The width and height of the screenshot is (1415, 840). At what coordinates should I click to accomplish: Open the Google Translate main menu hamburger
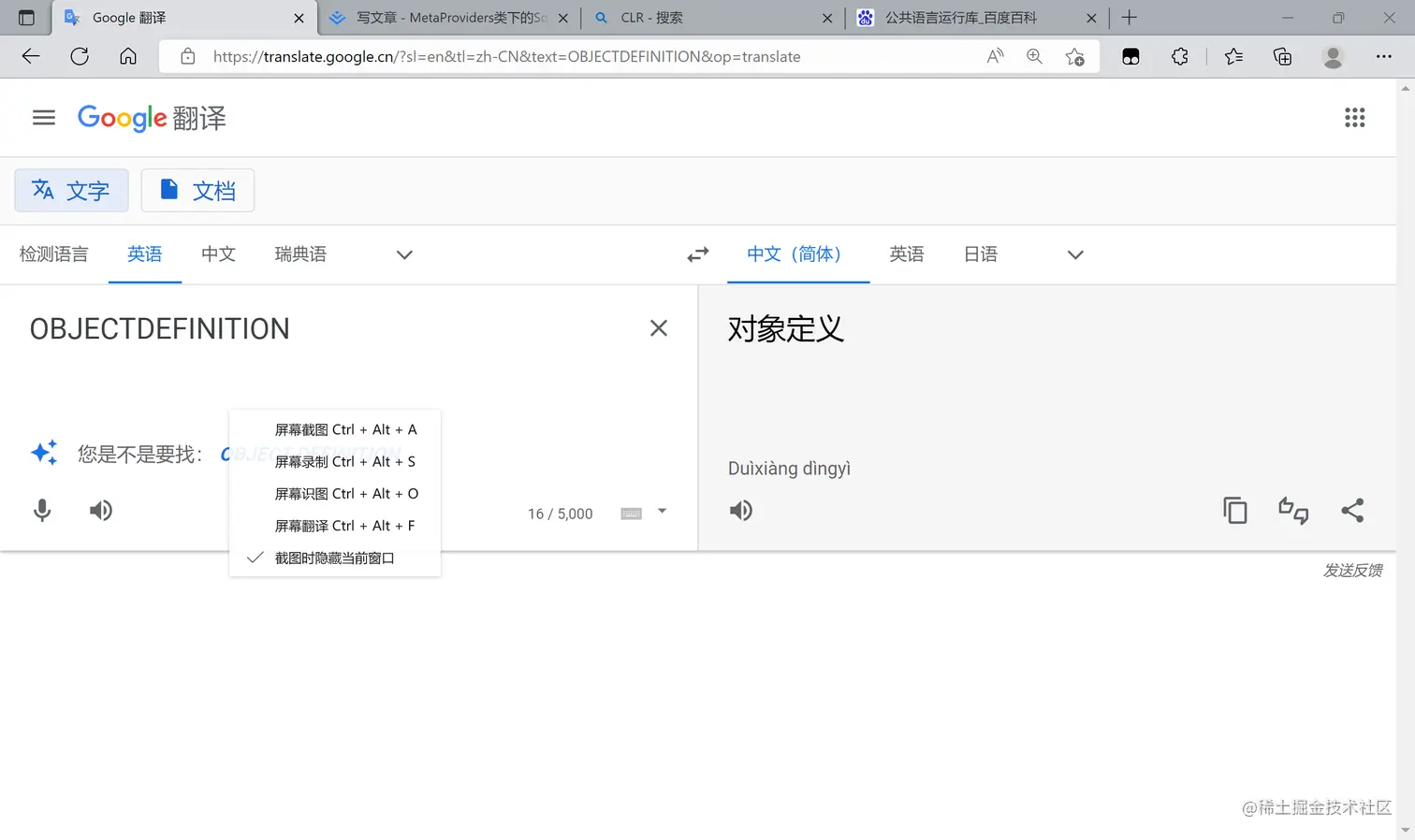44,118
